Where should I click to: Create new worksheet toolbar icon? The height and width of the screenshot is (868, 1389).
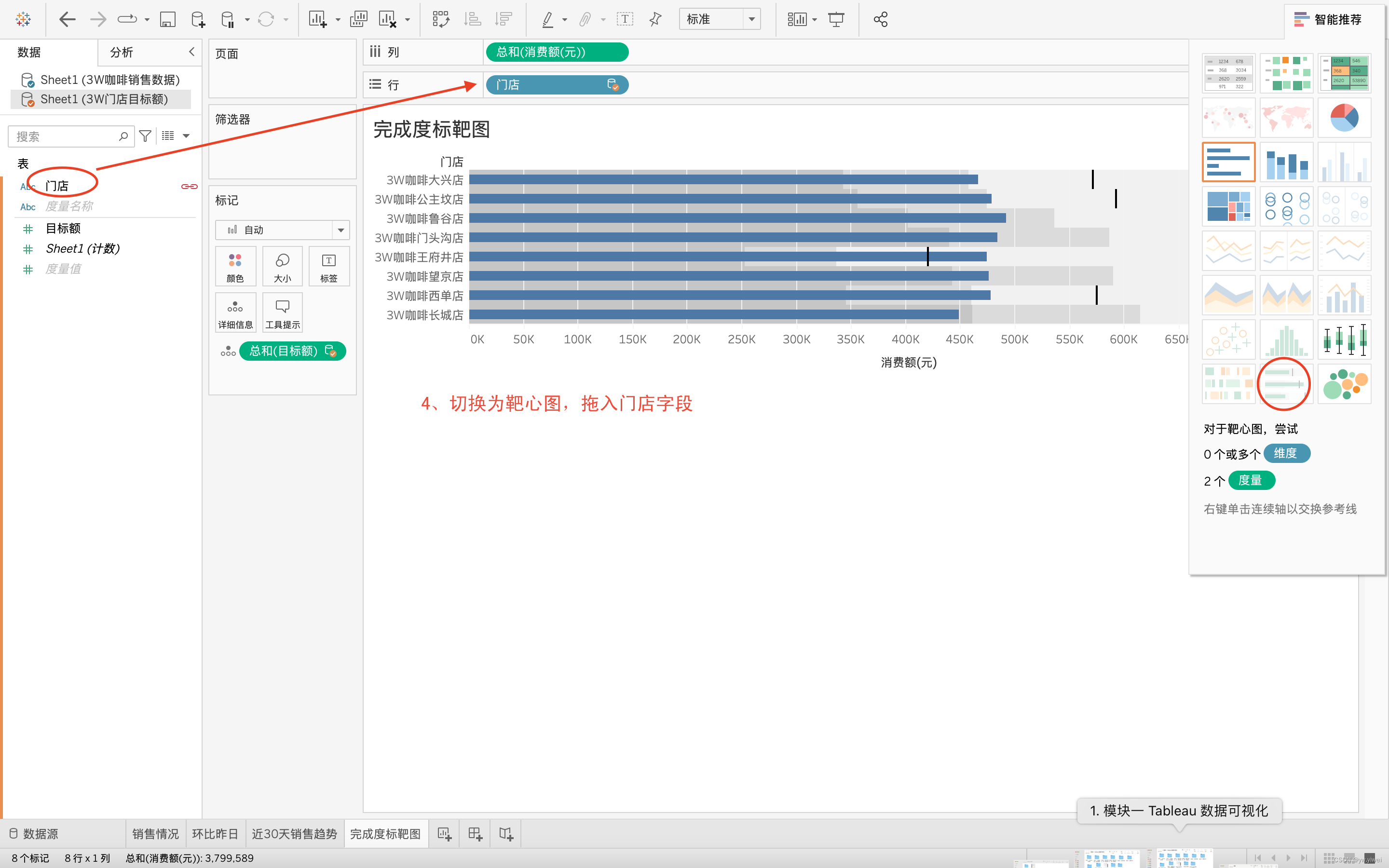(x=317, y=19)
